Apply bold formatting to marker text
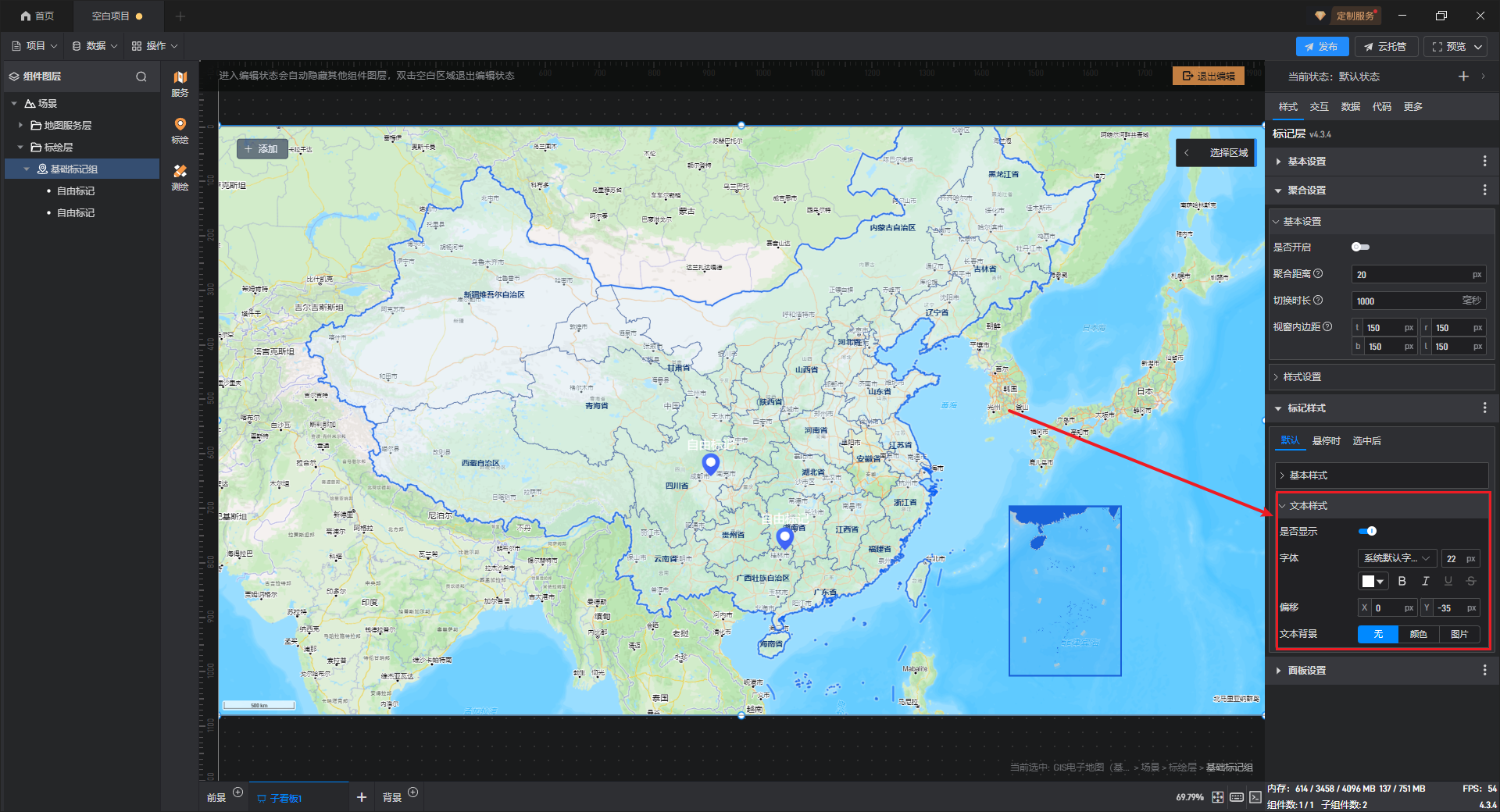This screenshot has height=812, width=1500. pyautogui.click(x=1402, y=581)
